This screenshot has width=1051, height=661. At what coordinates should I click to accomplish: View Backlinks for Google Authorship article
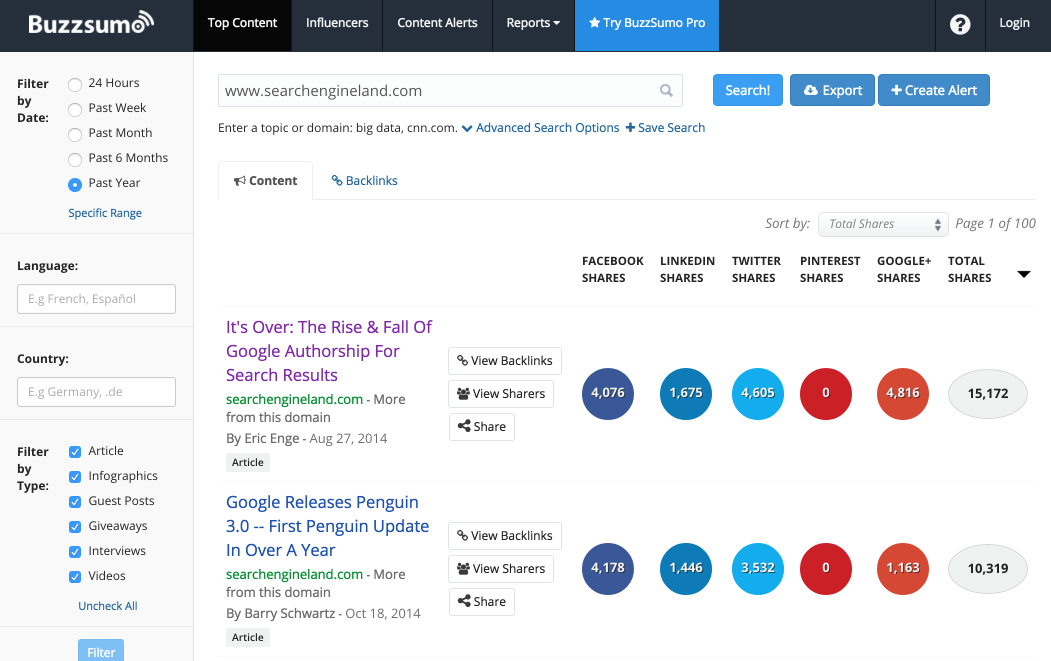[505, 361]
